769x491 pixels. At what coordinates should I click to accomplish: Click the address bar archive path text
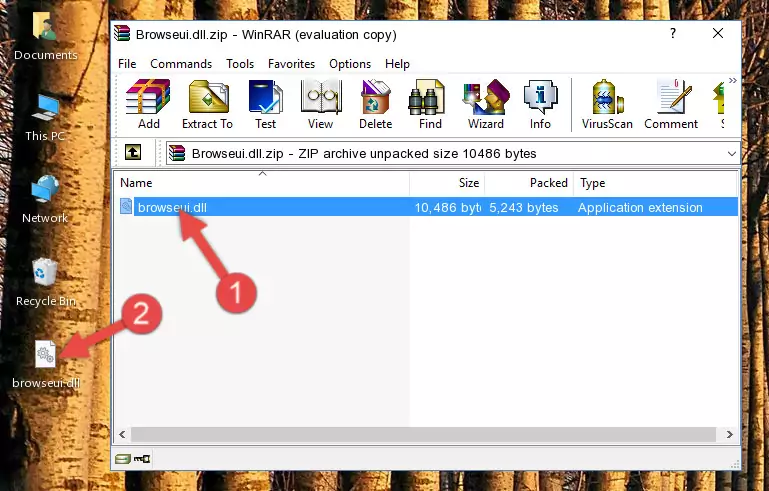(364, 154)
